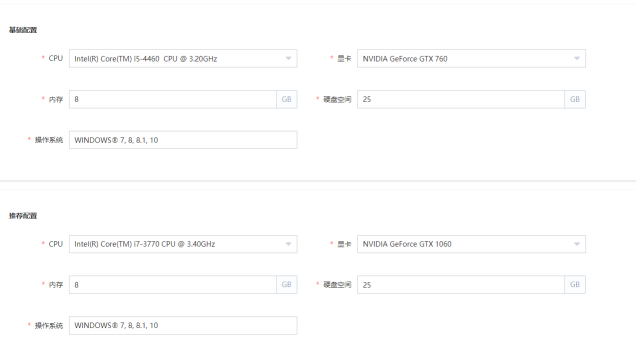
Task: Open the GTX 760 graphics card dropdown
Action: (x=471, y=58)
